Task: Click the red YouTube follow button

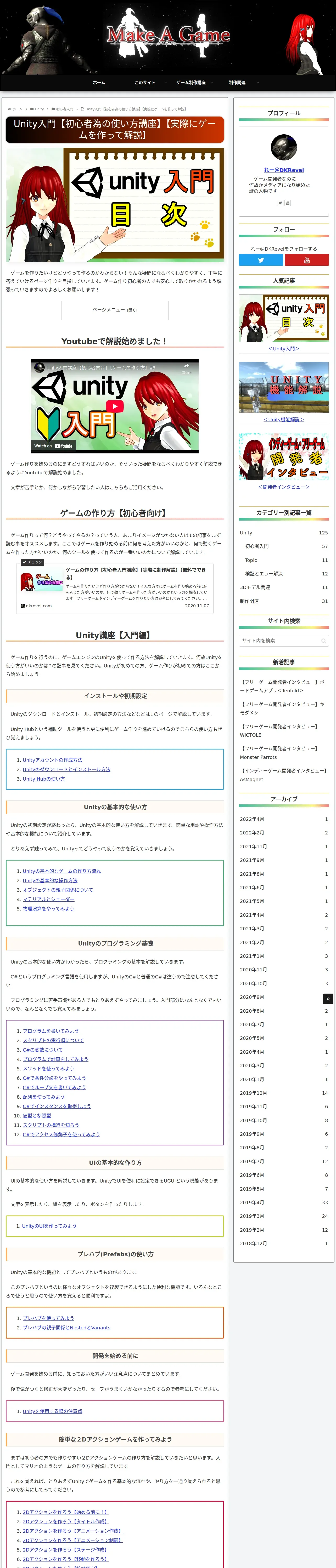Action: [x=307, y=260]
